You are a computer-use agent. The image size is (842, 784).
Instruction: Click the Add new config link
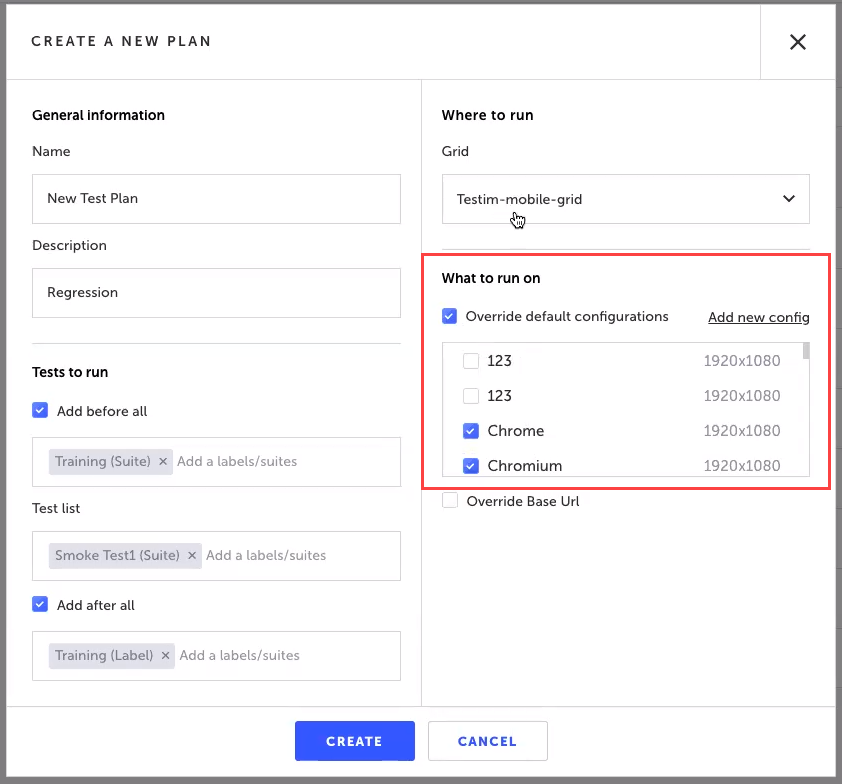[x=758, y=317]
